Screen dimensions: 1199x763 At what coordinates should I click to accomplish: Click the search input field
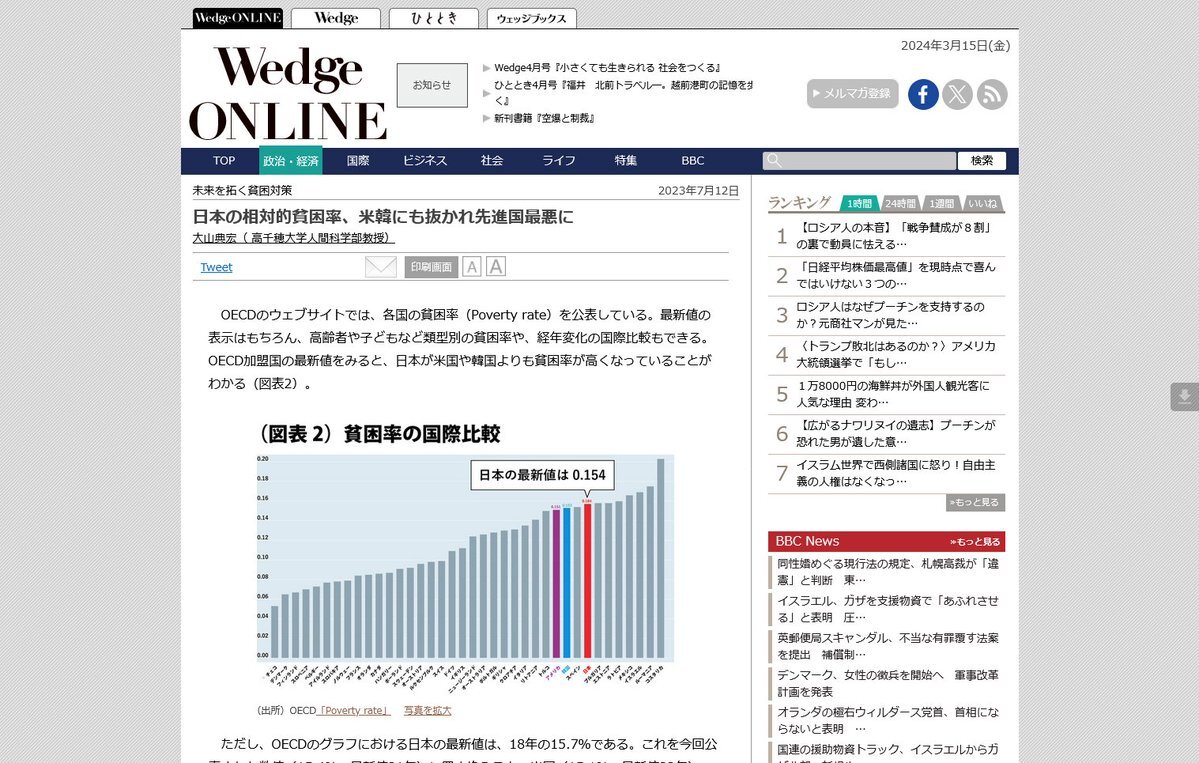(859, 161)
